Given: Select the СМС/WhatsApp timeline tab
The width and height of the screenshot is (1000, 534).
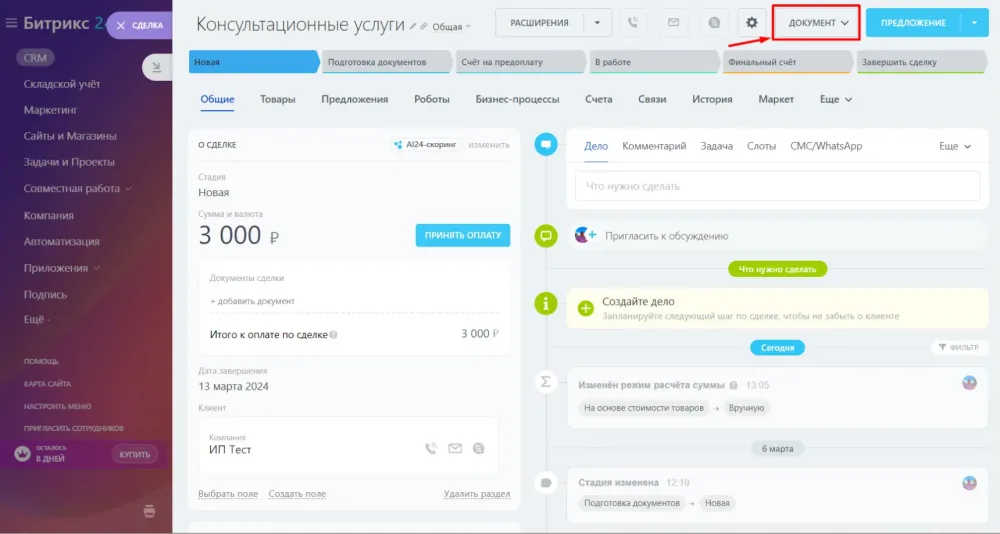Looking at the screenshot, I should 826,146.
